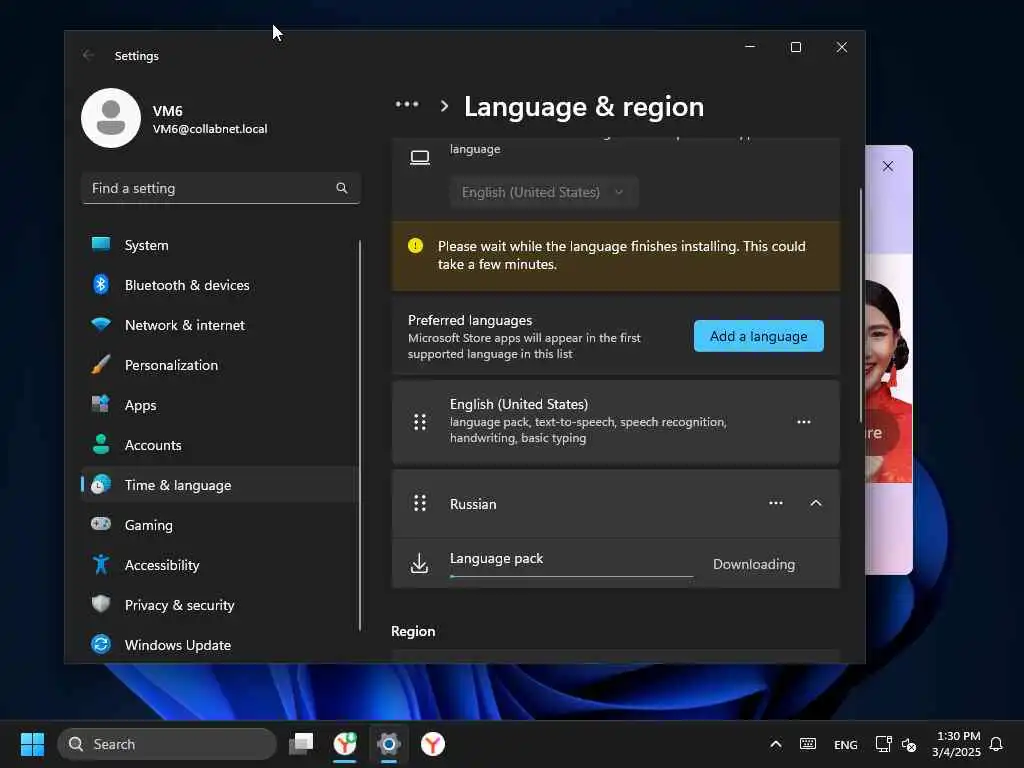Screen dimensions: 1024x768
Task: Click the breadcrumb ellipsis before Language & region
Action: [x=407, y=104]
